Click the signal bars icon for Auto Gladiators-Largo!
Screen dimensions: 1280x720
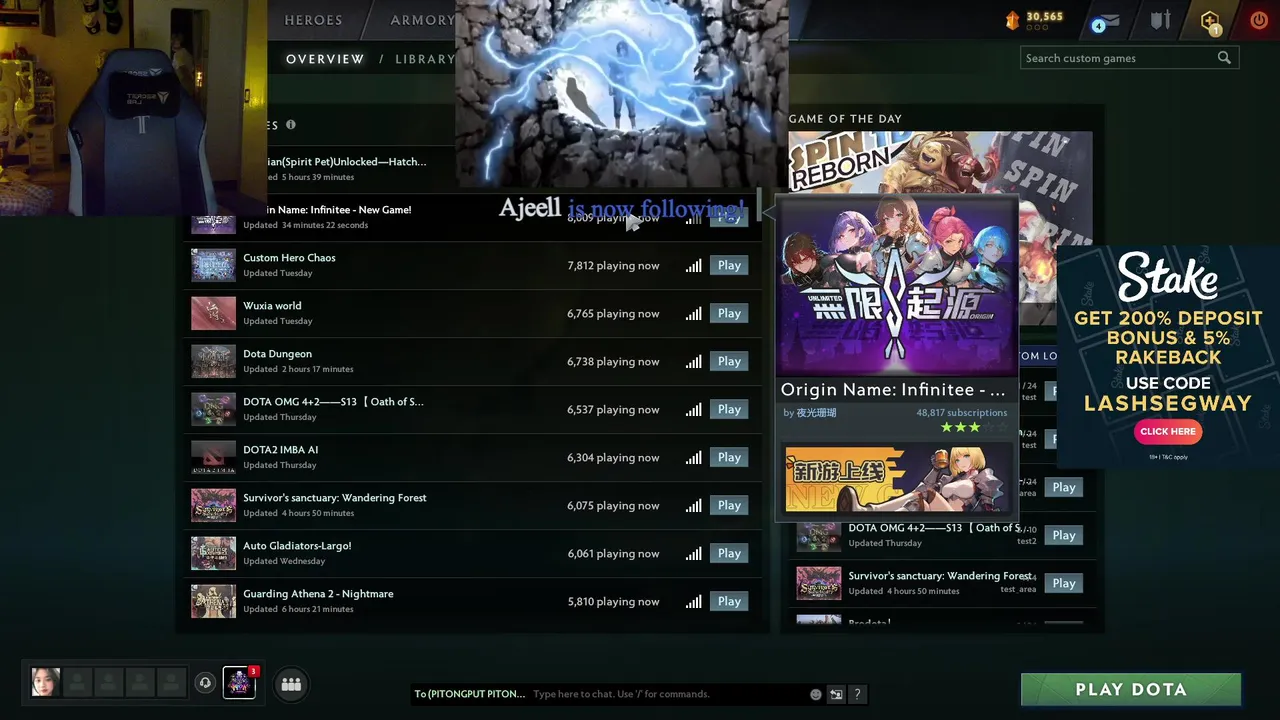pos(693,554)
